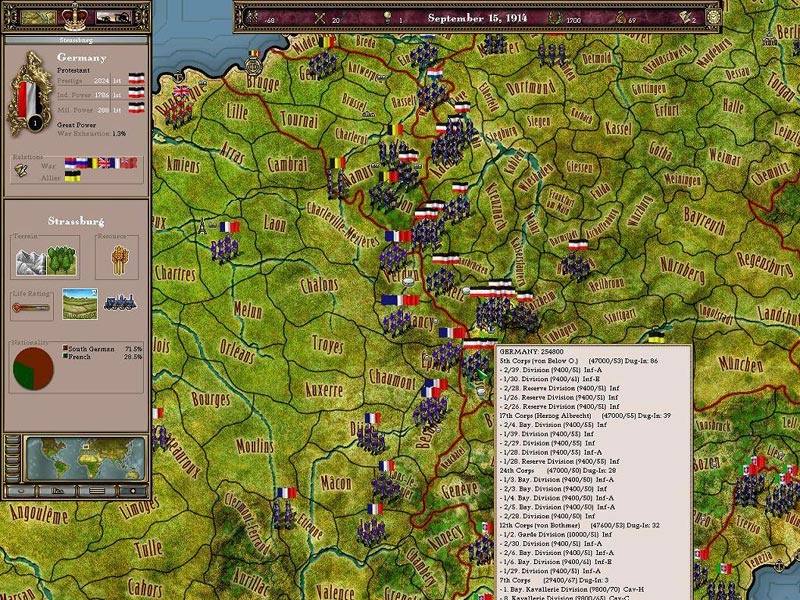The image size is (800, 600).
Task: Select the München province label
Action: click(740, 364)
